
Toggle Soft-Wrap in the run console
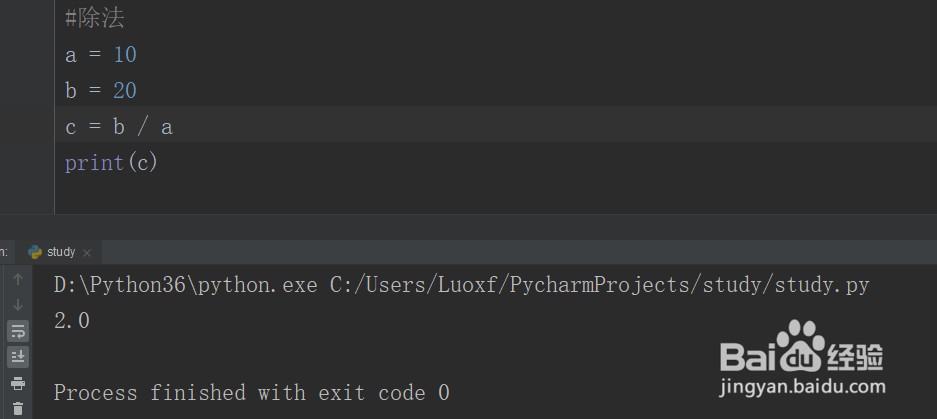18,331
